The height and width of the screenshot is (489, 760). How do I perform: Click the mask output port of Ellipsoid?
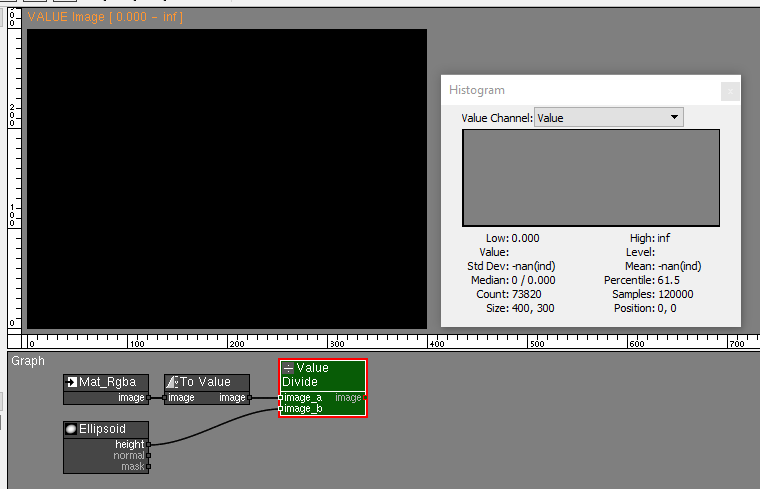[149, 466]
